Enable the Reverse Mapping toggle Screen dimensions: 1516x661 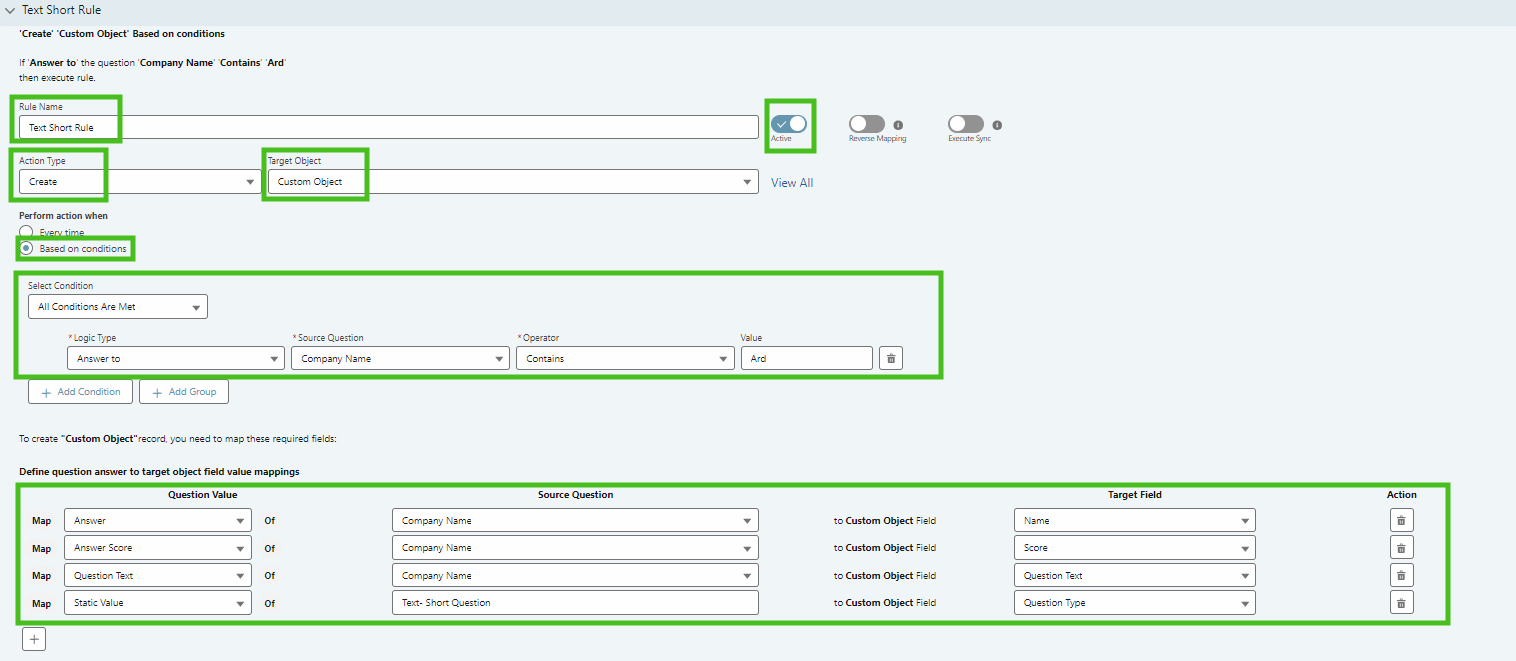pyautogui.click(x=866, y=124)
